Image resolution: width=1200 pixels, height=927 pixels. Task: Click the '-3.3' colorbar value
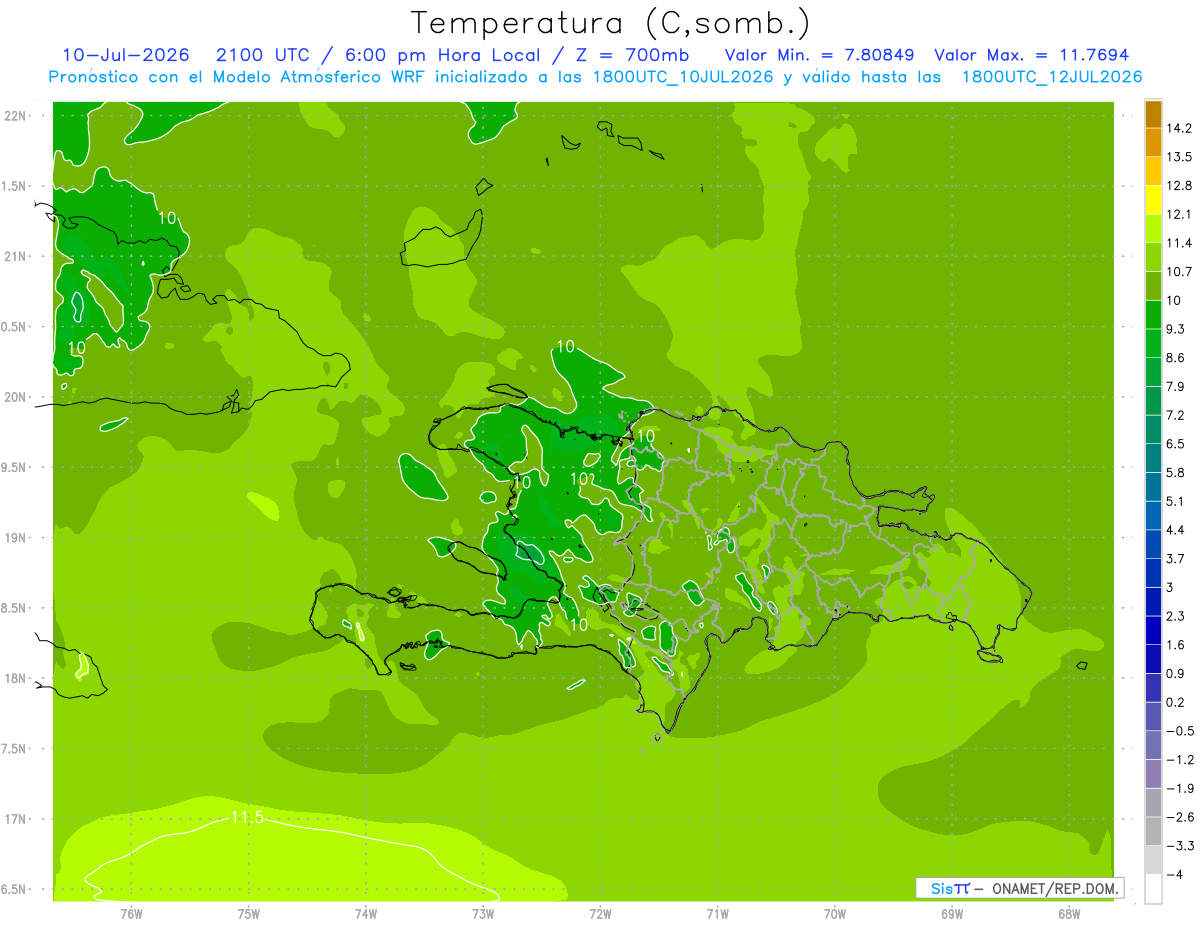coord(1180,845)
